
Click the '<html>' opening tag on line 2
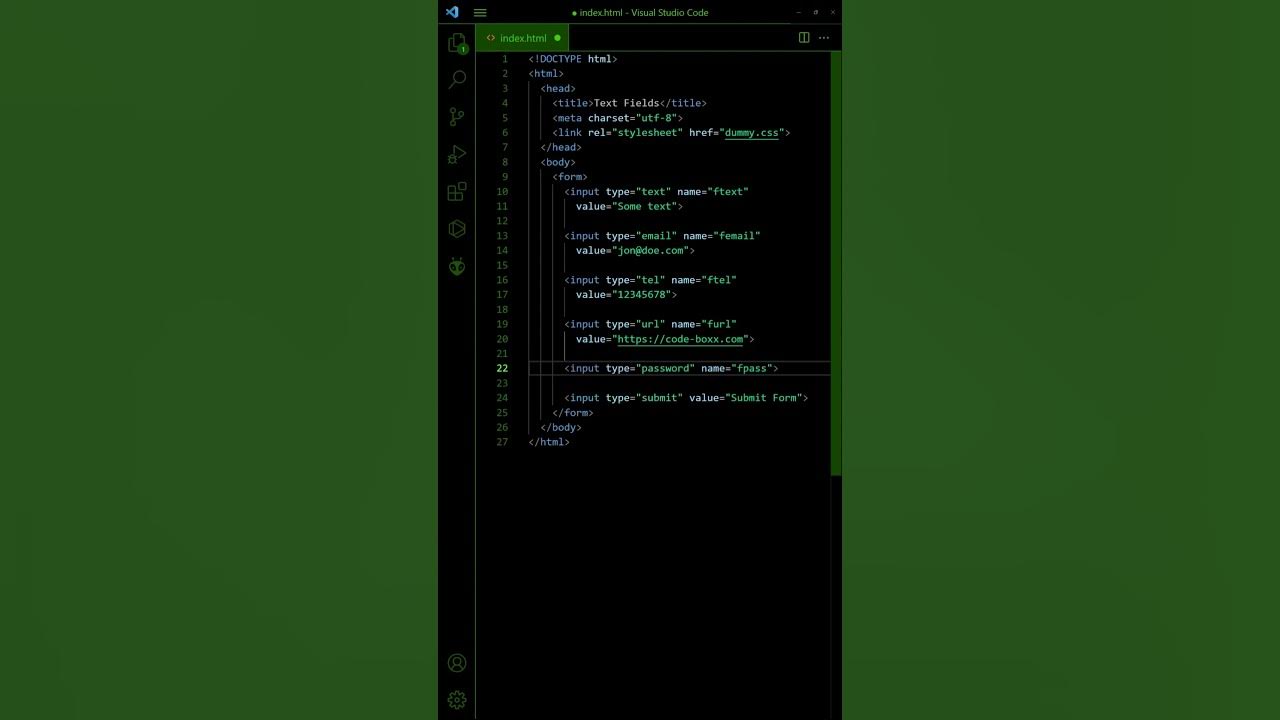tap(546, 74)
